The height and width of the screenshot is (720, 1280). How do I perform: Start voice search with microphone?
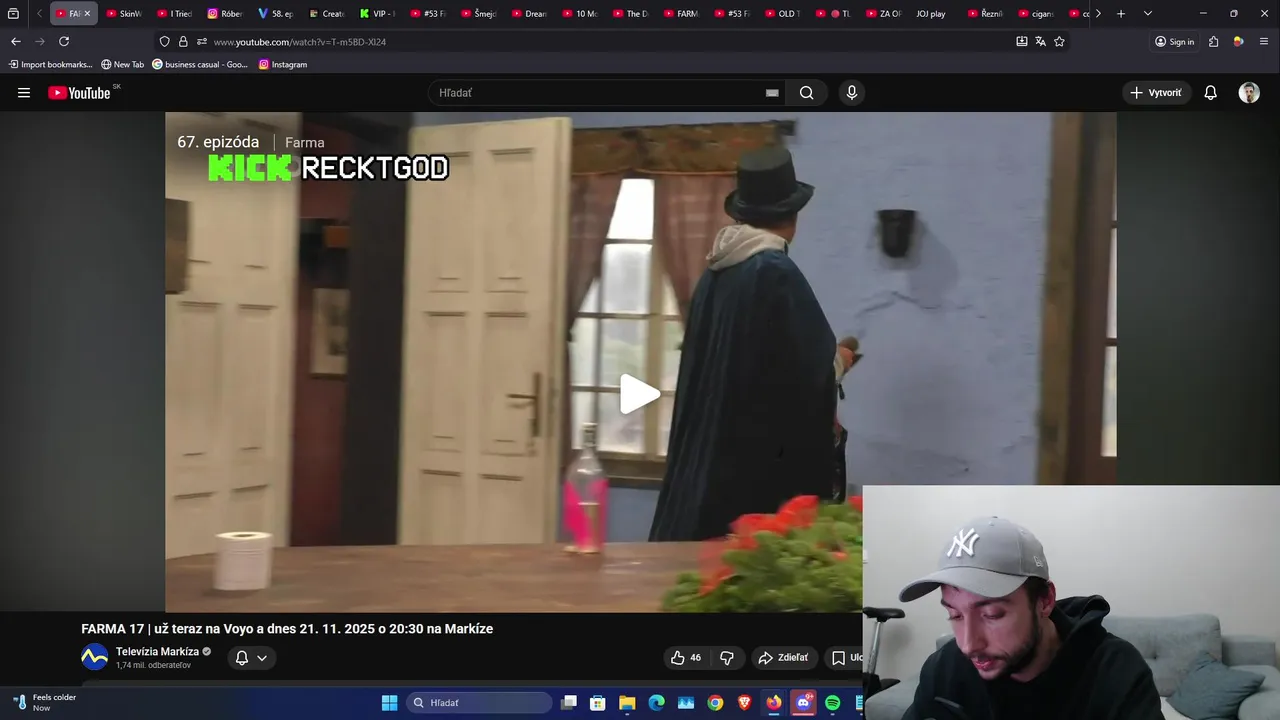click(851, 93)
